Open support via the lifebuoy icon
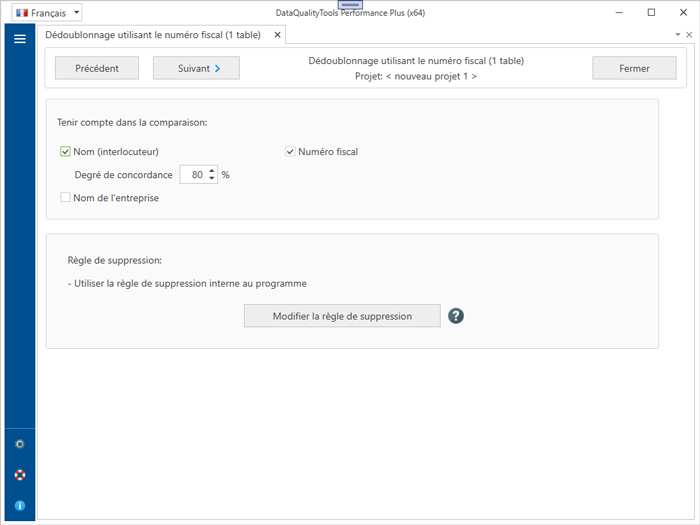Viewport: 700px width, 525px height. click(20, 475)
